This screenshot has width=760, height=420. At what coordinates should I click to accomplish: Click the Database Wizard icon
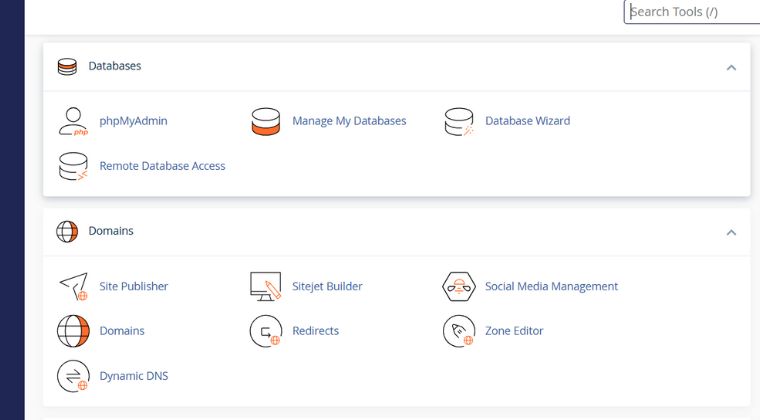click(x=459, y=121)
